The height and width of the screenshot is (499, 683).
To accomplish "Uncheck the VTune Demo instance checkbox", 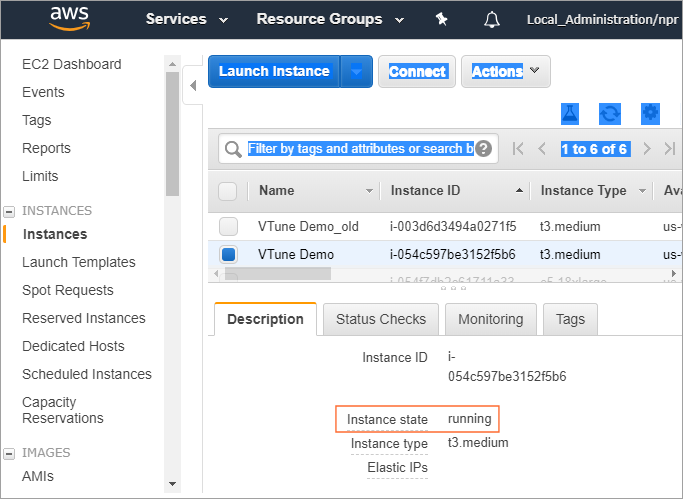I will point(228,254).
